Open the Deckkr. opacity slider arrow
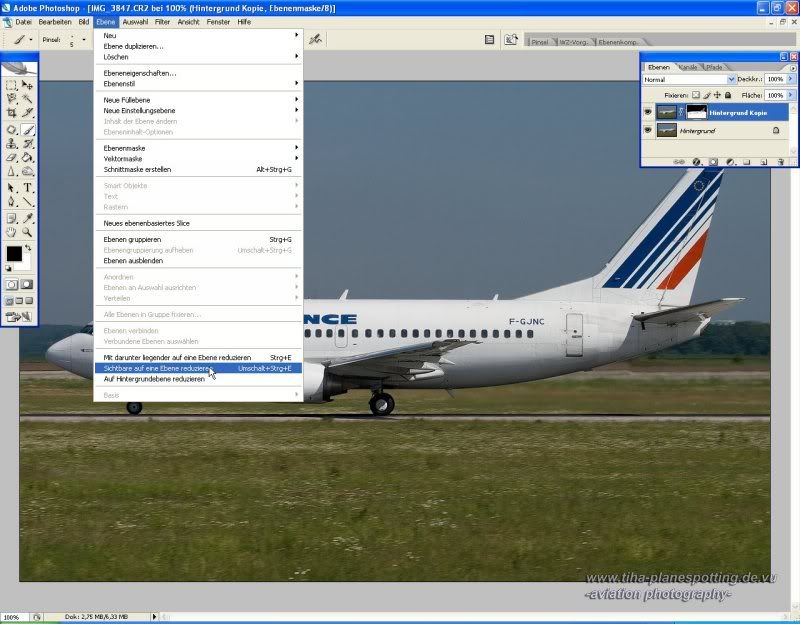Screen dimensions: 800x624 (x=791, y=79)
